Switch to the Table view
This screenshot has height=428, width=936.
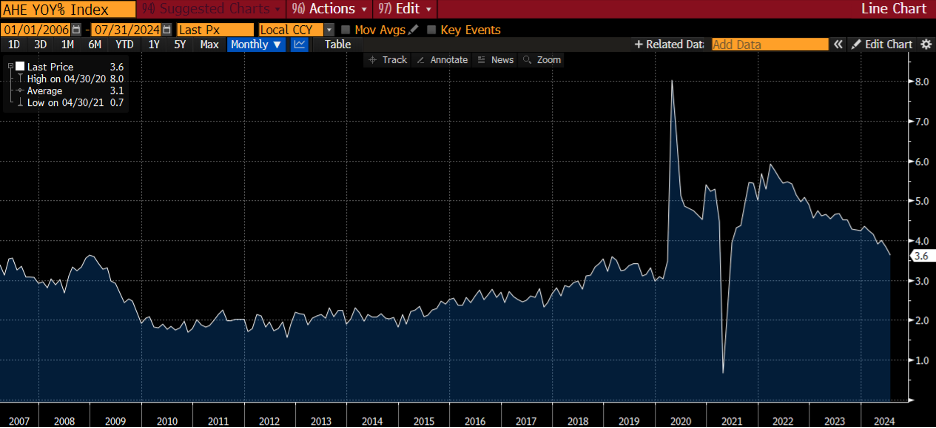338,45
